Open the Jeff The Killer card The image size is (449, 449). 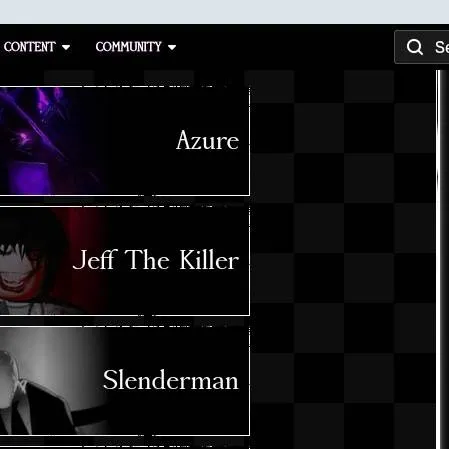125,261
